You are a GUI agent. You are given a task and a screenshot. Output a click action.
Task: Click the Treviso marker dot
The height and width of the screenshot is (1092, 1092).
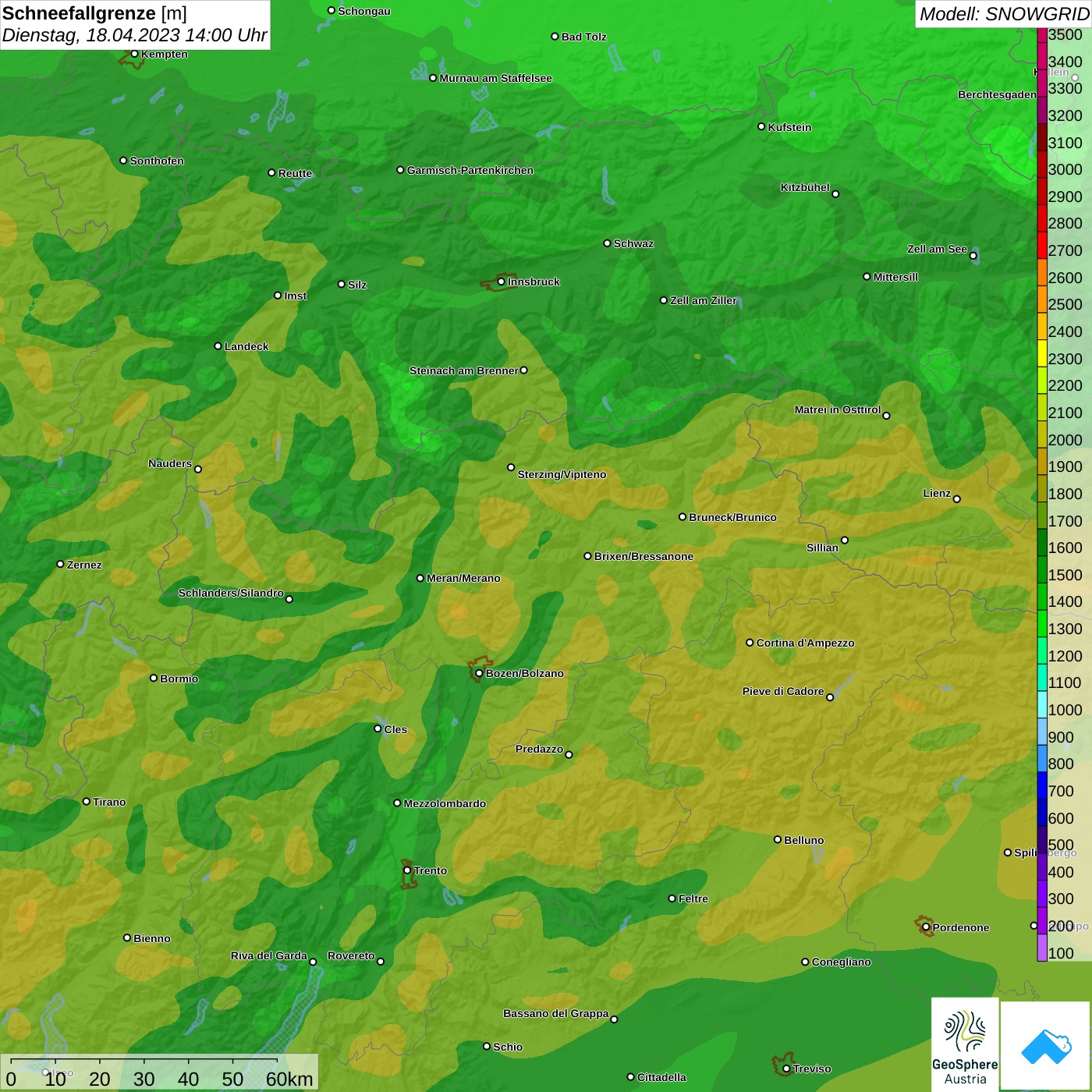click(x=786, y=1069)
